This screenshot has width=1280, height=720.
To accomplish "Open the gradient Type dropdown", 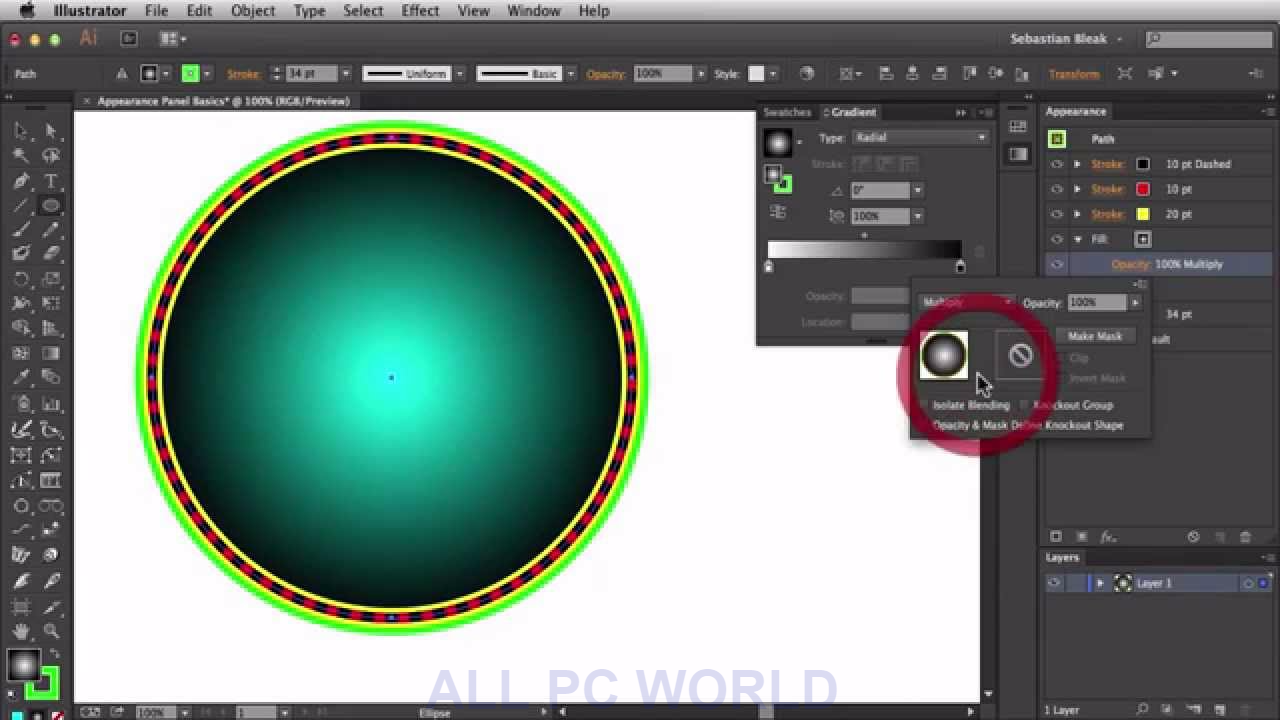I will (x=920, y=138).
